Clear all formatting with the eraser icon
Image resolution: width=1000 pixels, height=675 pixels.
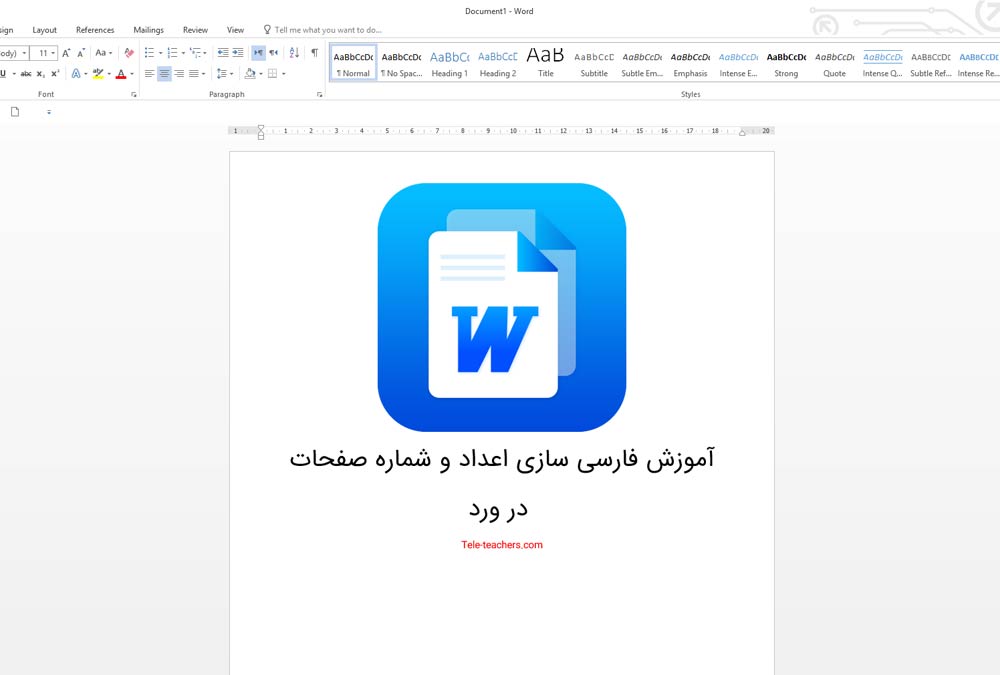coord(129,53)
